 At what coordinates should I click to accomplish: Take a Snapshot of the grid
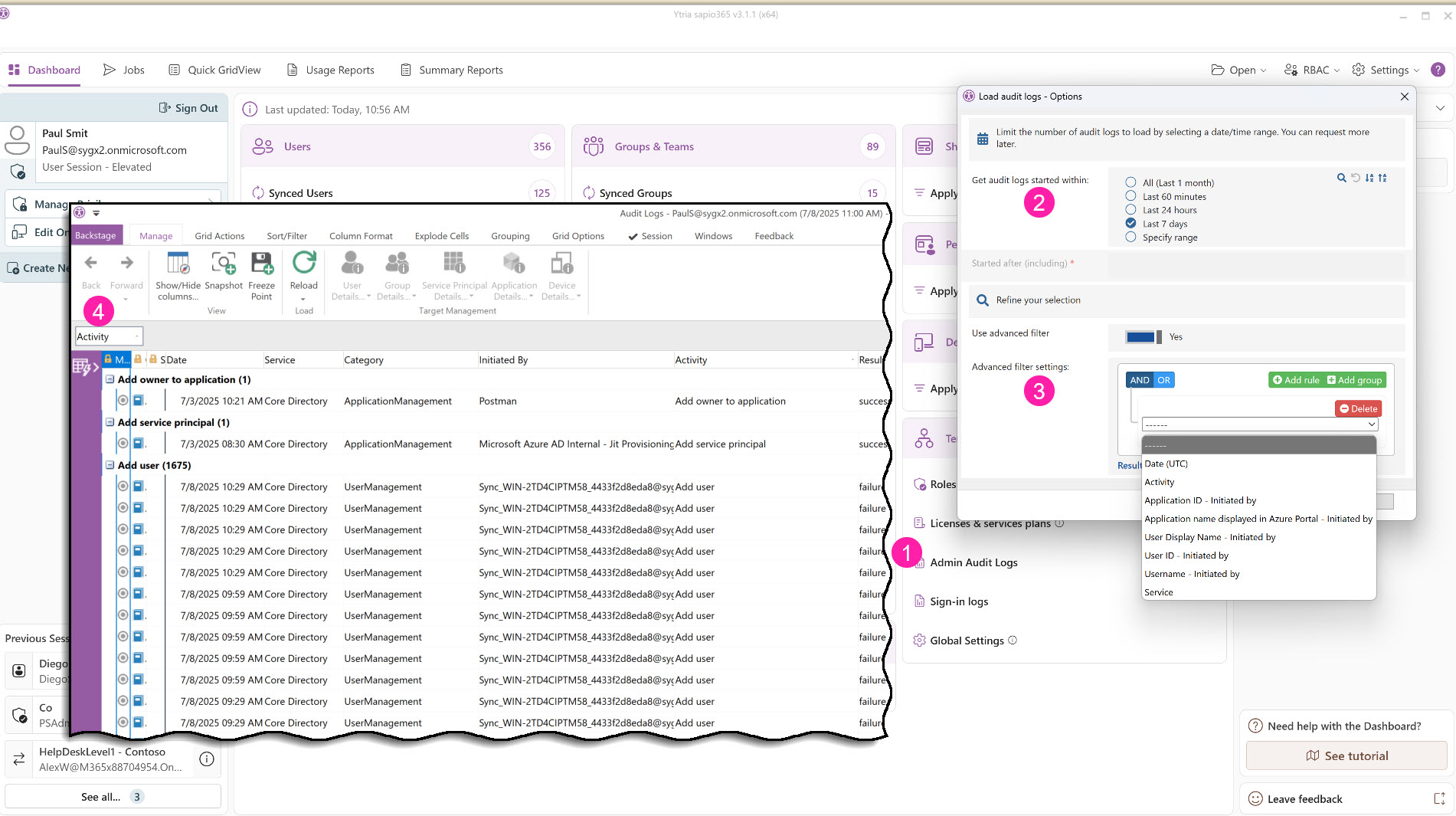point(224,276)
